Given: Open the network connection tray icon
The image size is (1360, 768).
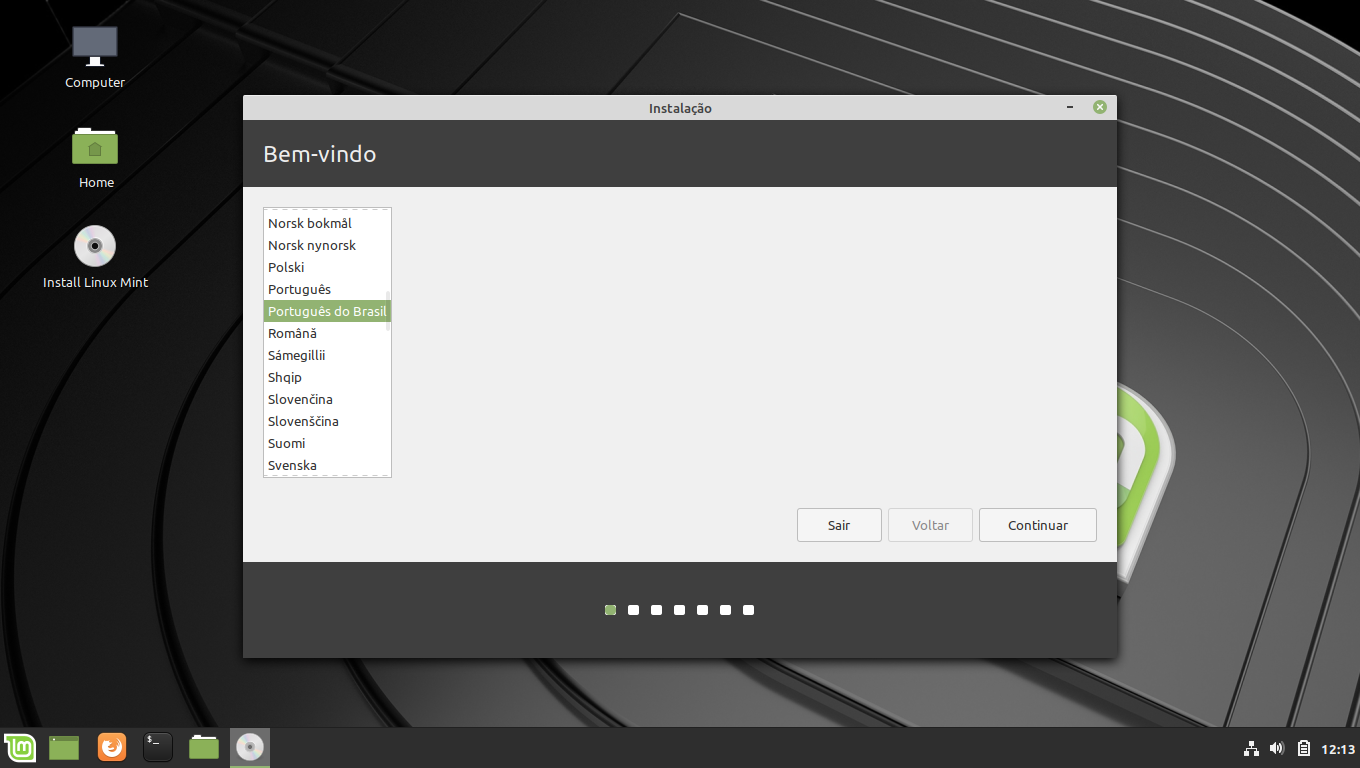Looking at the screenshot, I should [1251, 748].
